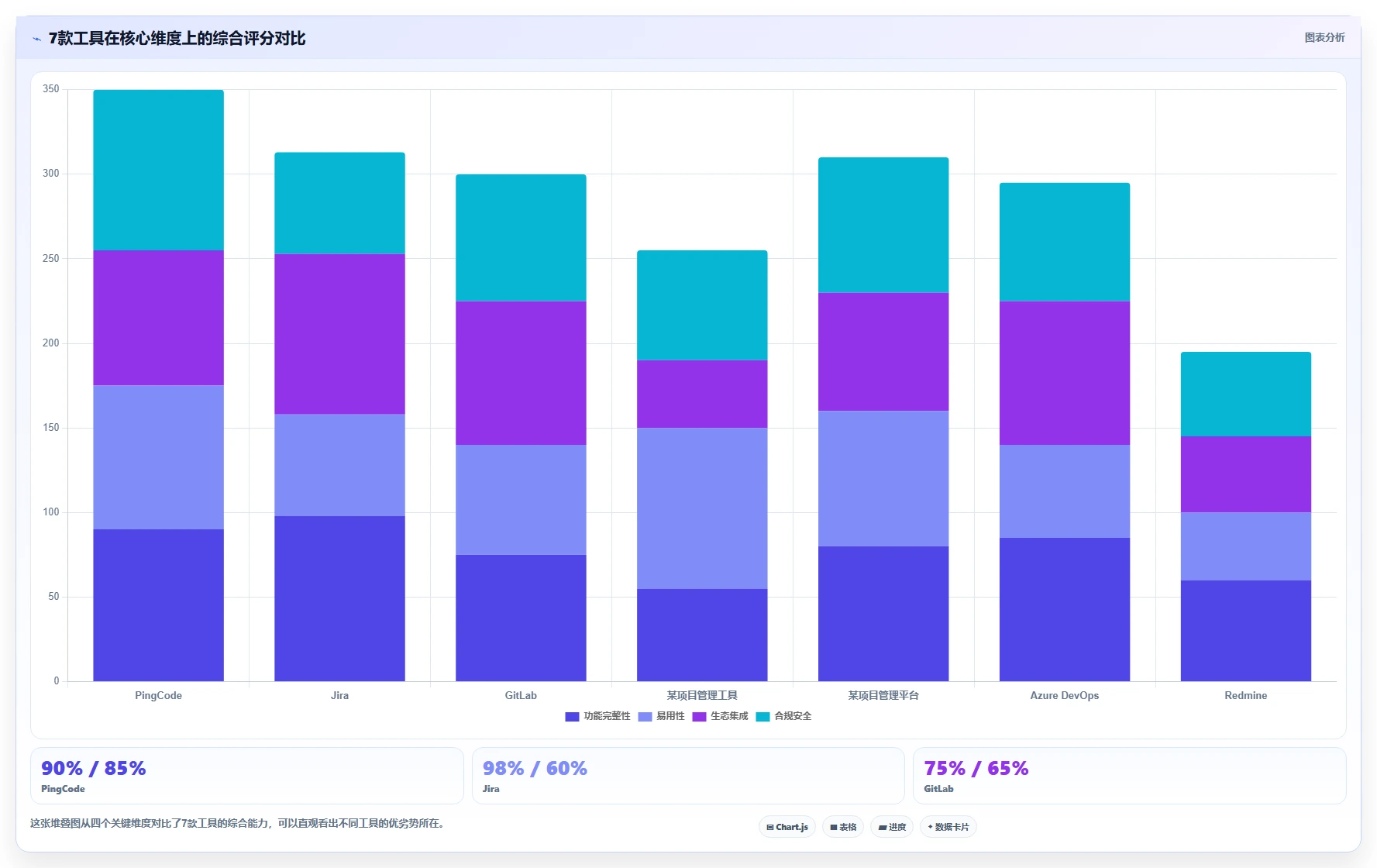Click 某项目管理工具's teal 合规安全 segment
This screenshot has height=868, width=1377.
pyautogui.click(x=703, y=305)
